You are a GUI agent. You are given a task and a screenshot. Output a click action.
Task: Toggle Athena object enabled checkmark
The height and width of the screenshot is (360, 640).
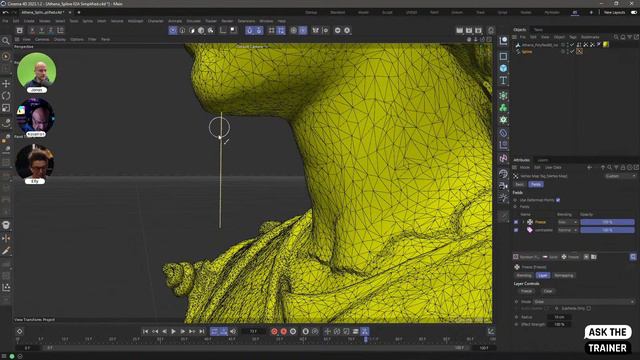click(572, 44)
